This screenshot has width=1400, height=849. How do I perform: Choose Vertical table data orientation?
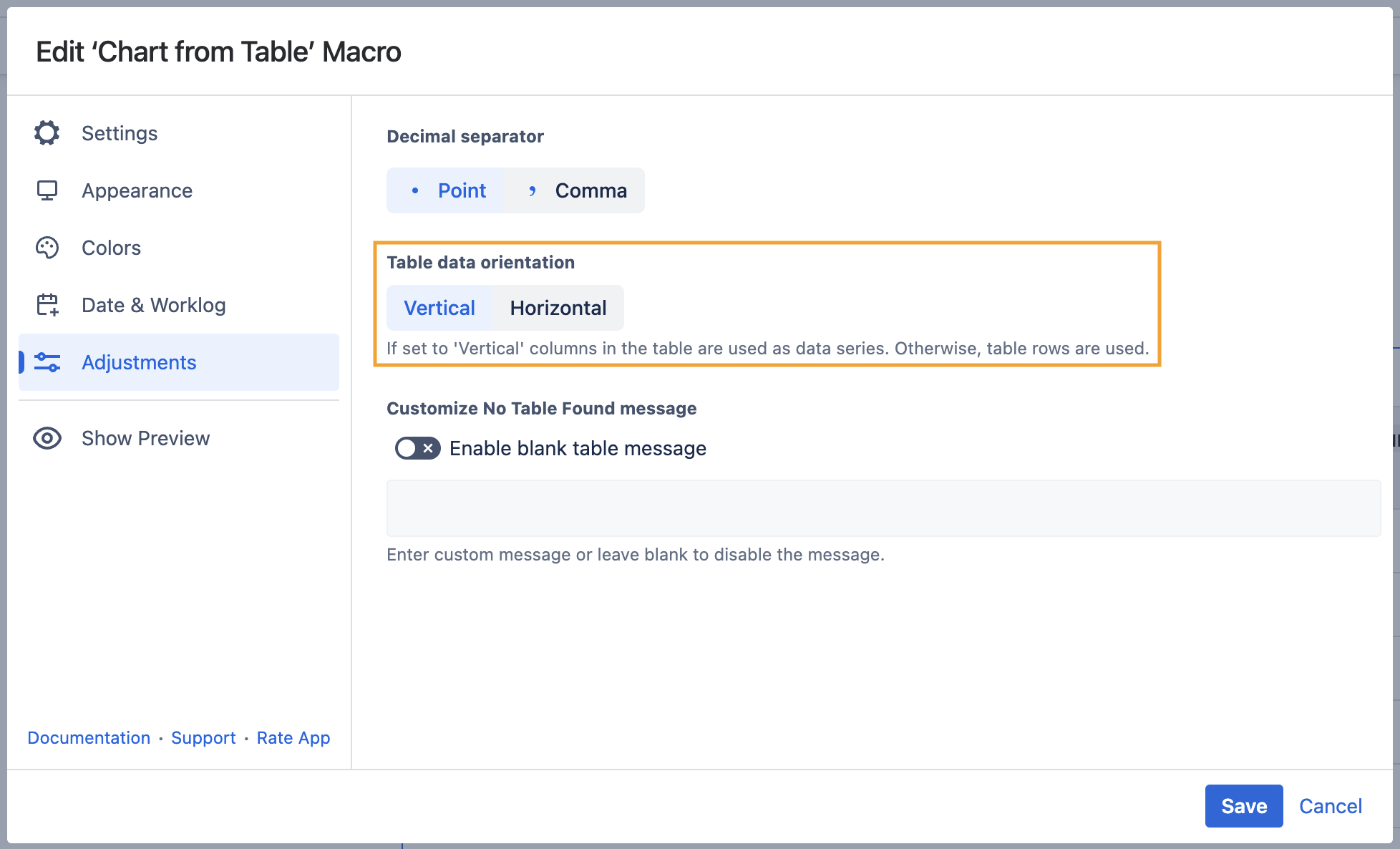click(x=439, y=308)
